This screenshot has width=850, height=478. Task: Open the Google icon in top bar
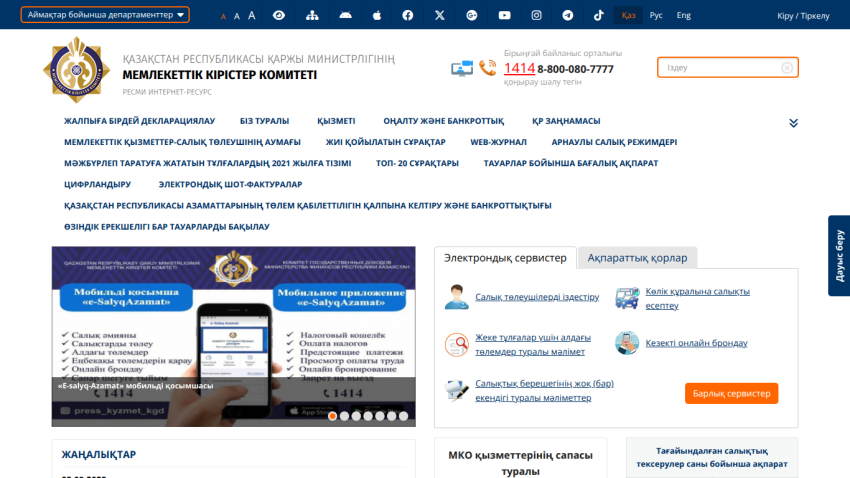pyautogui.click(x=472, y=15)
